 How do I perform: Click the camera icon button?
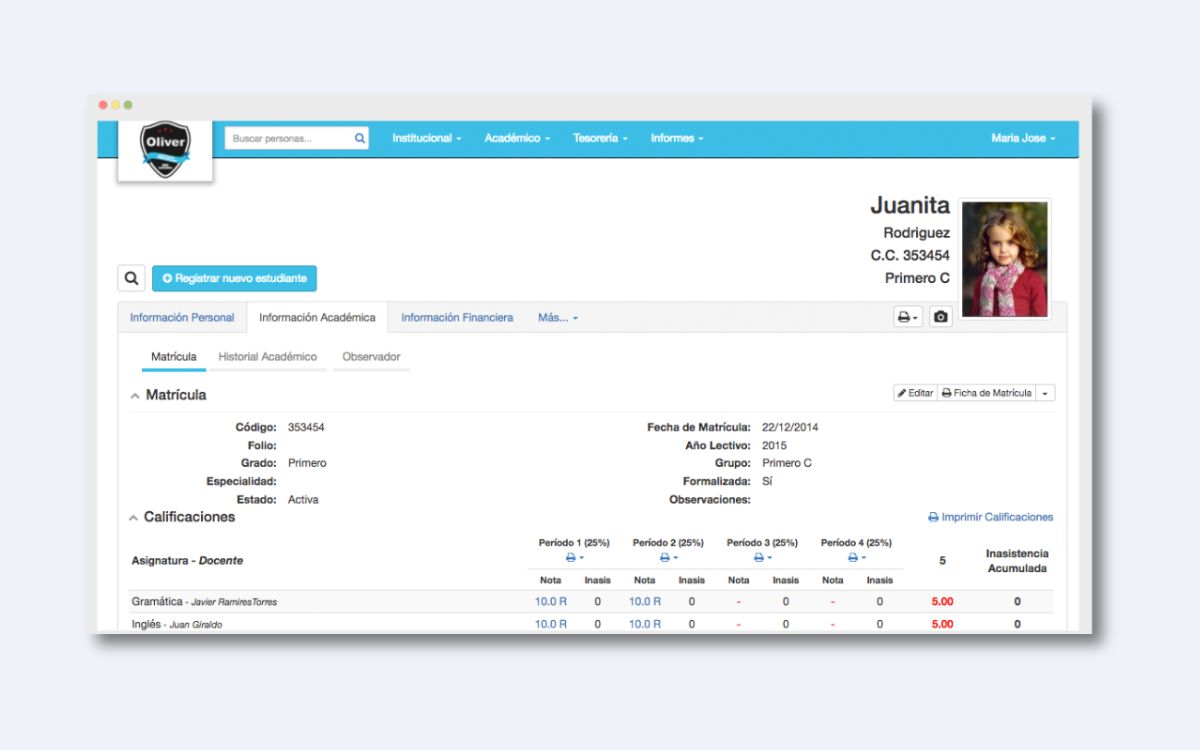940,317
